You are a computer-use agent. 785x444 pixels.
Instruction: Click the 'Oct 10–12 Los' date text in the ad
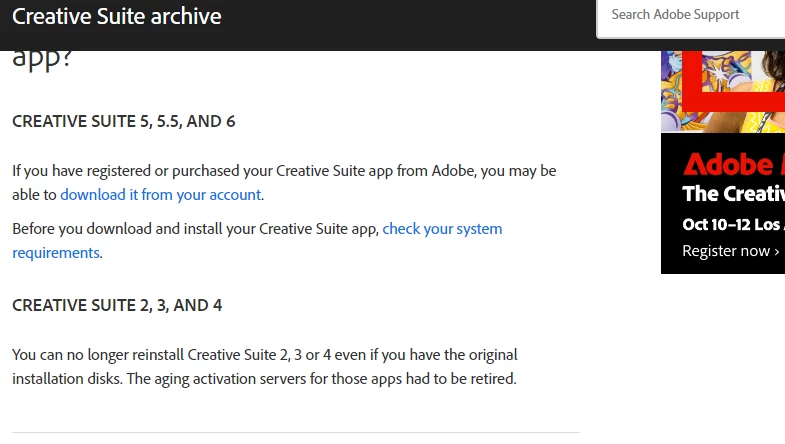(731, 224)
